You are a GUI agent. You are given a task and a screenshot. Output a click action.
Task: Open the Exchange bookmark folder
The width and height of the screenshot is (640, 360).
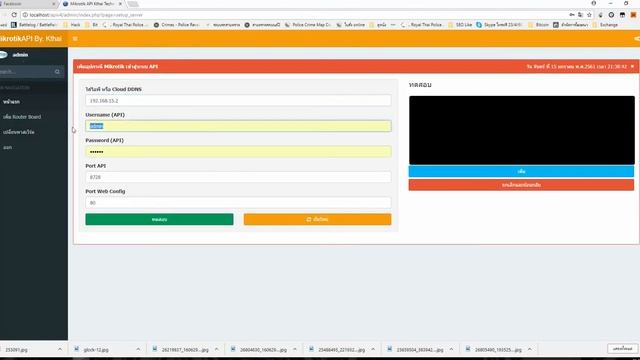[x=606, y=25]
